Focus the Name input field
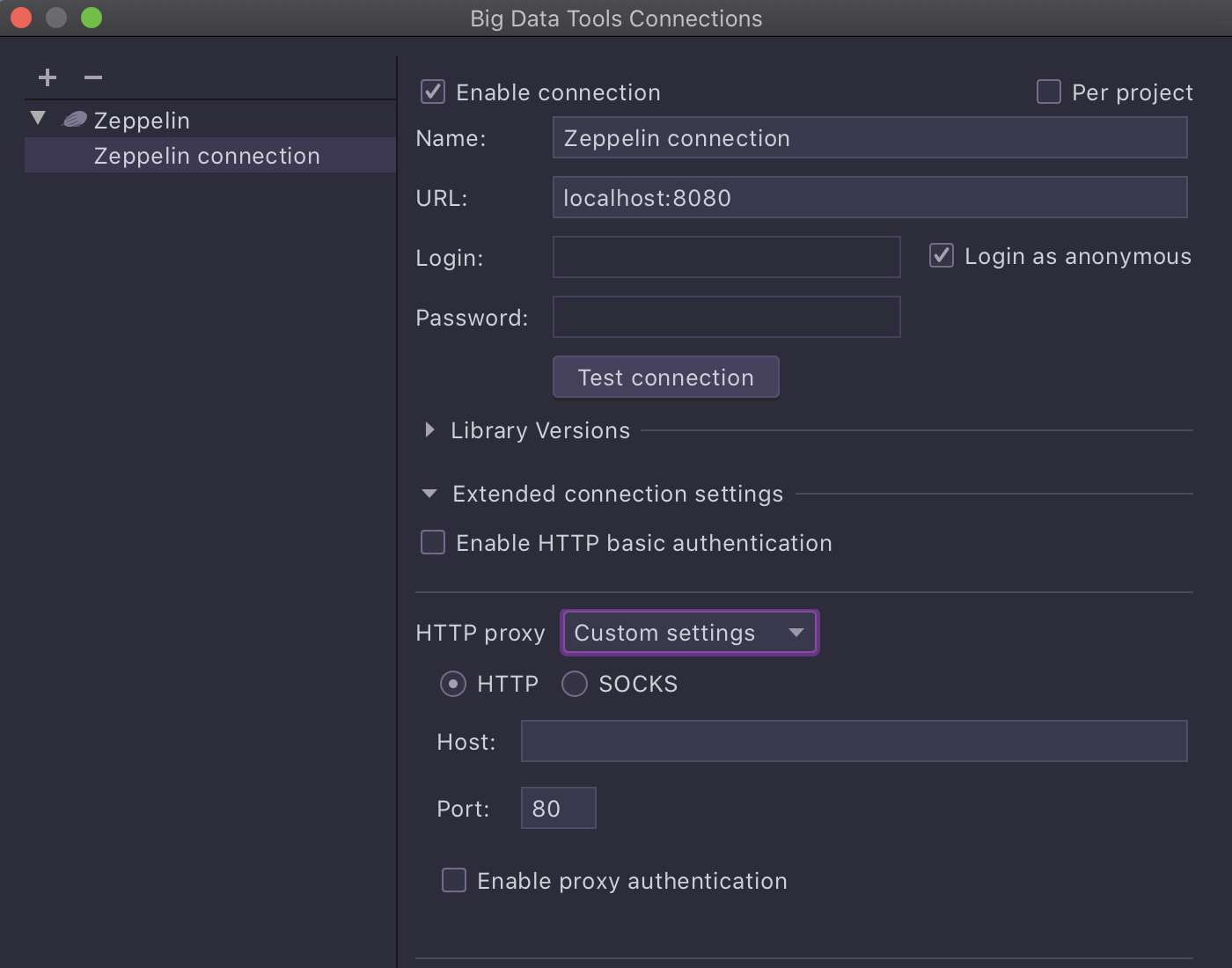 [870, 138]
